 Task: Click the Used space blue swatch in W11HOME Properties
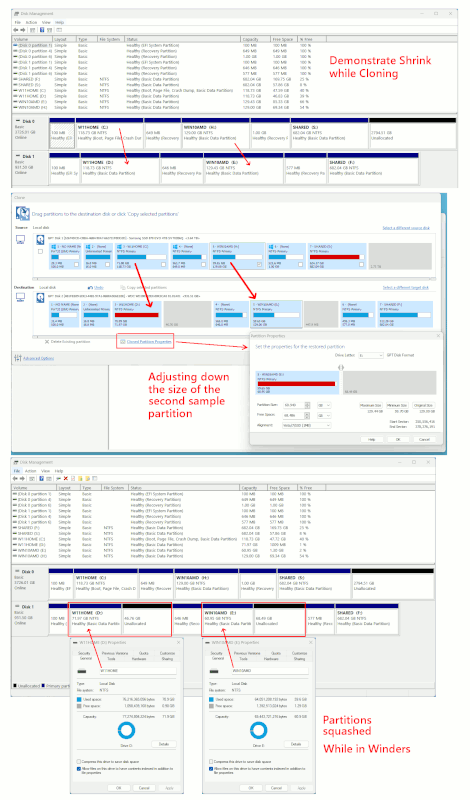79,699
